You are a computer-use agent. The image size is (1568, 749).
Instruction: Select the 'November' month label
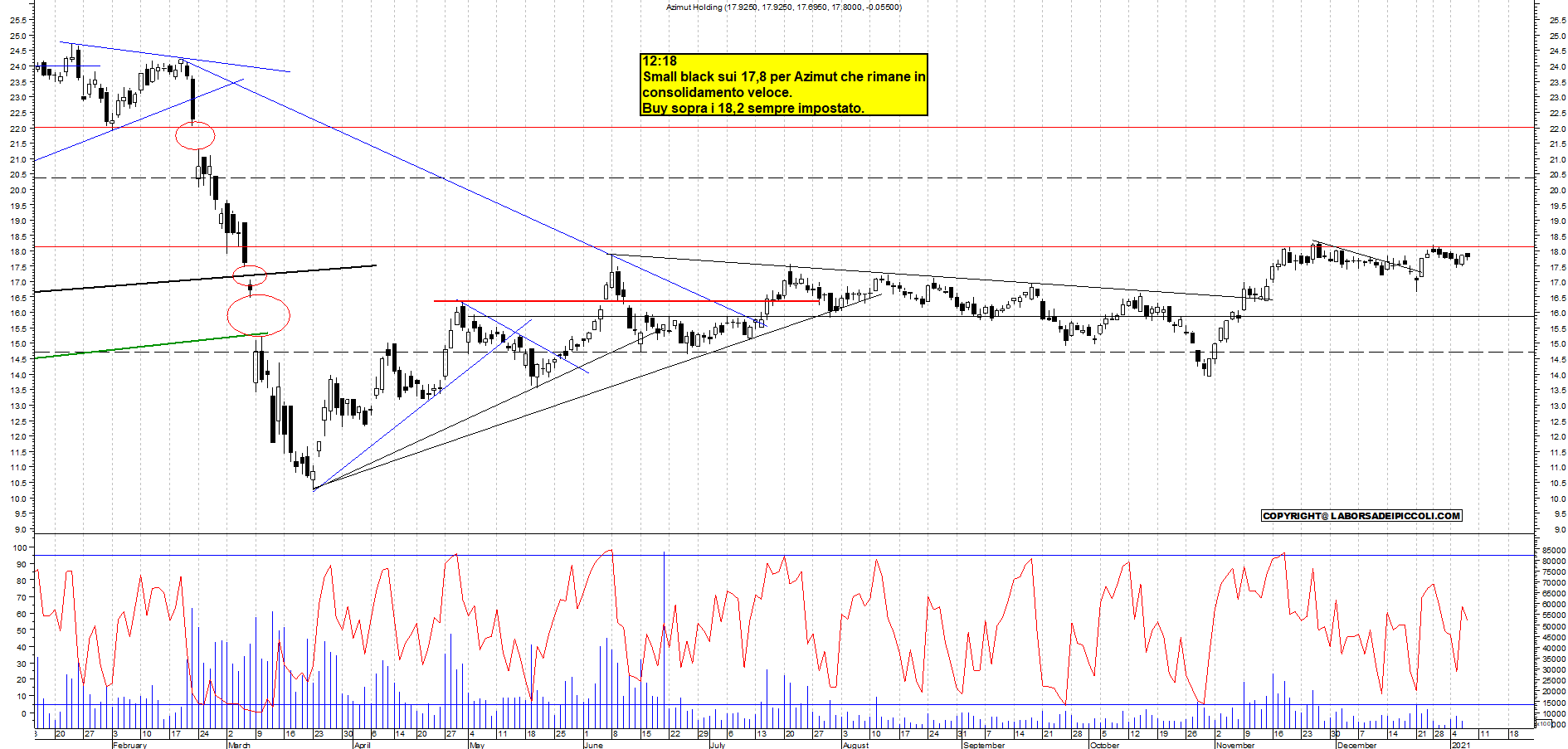pos(1234,745)
